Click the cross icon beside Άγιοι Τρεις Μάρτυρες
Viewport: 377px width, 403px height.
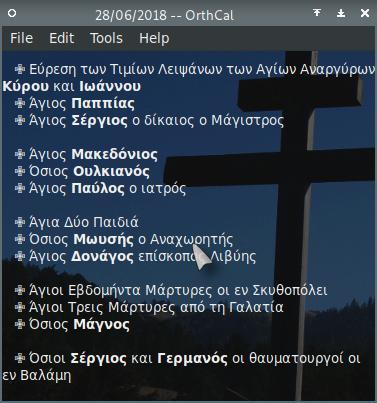coord(20,307)
